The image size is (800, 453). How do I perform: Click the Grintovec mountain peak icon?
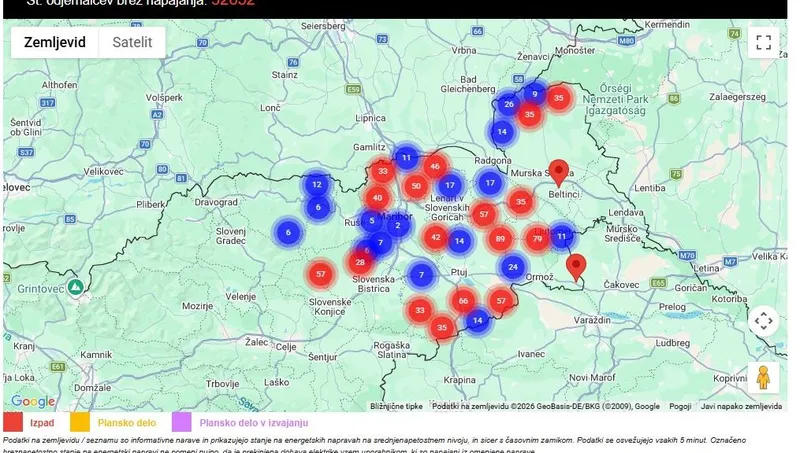[76, 287]
